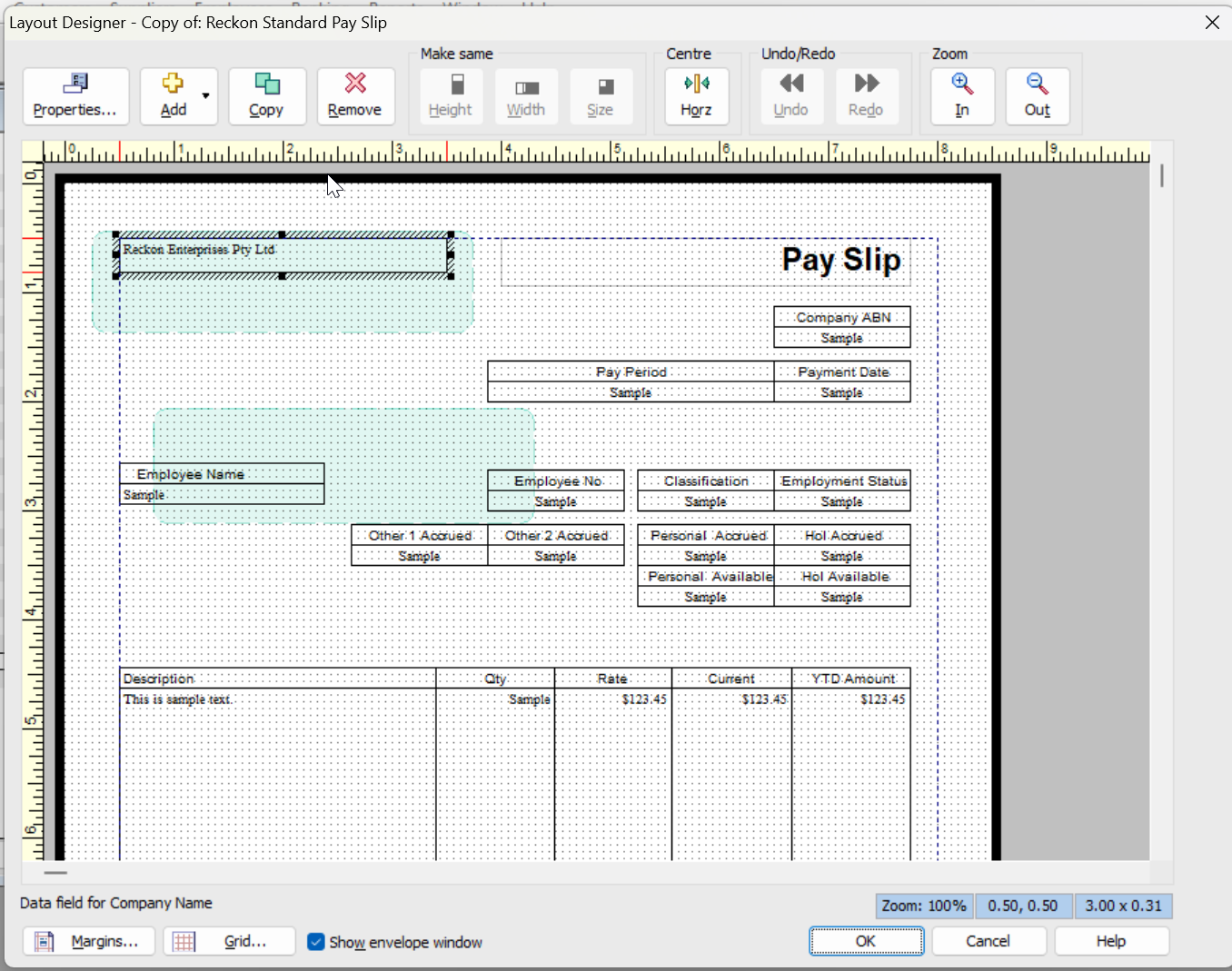Zoom In on the layout

[x=962, y=96]
